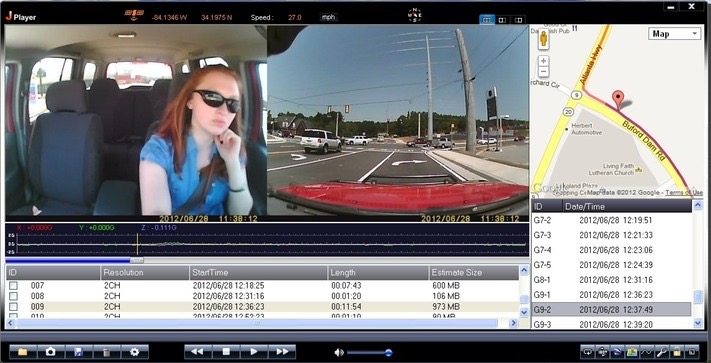Delete files with the trash can icon
The height and width of the screenshot is (363, 711).
[107, 352]
